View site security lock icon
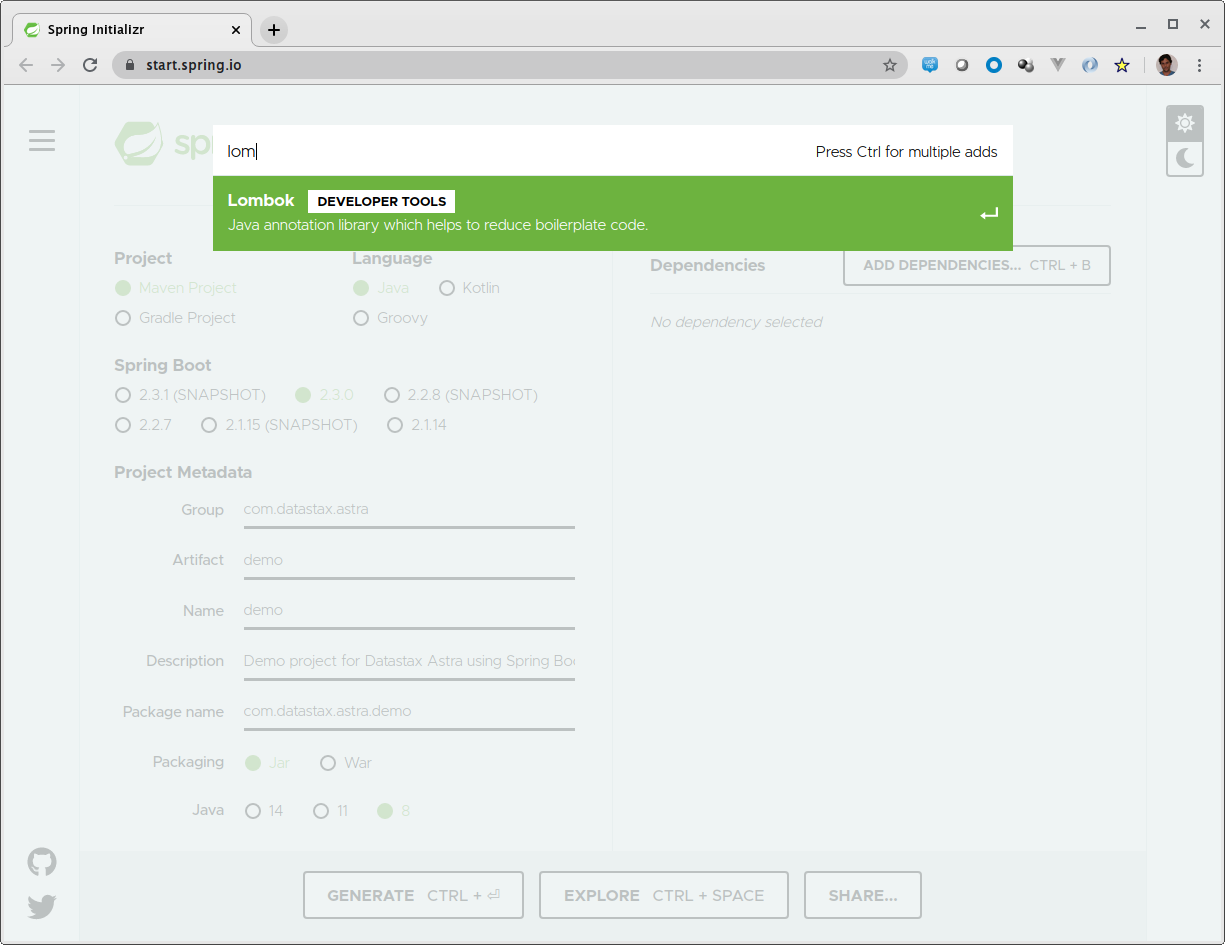The width and height of the screenshot is (1225, 945). click(x=129, y=65)
